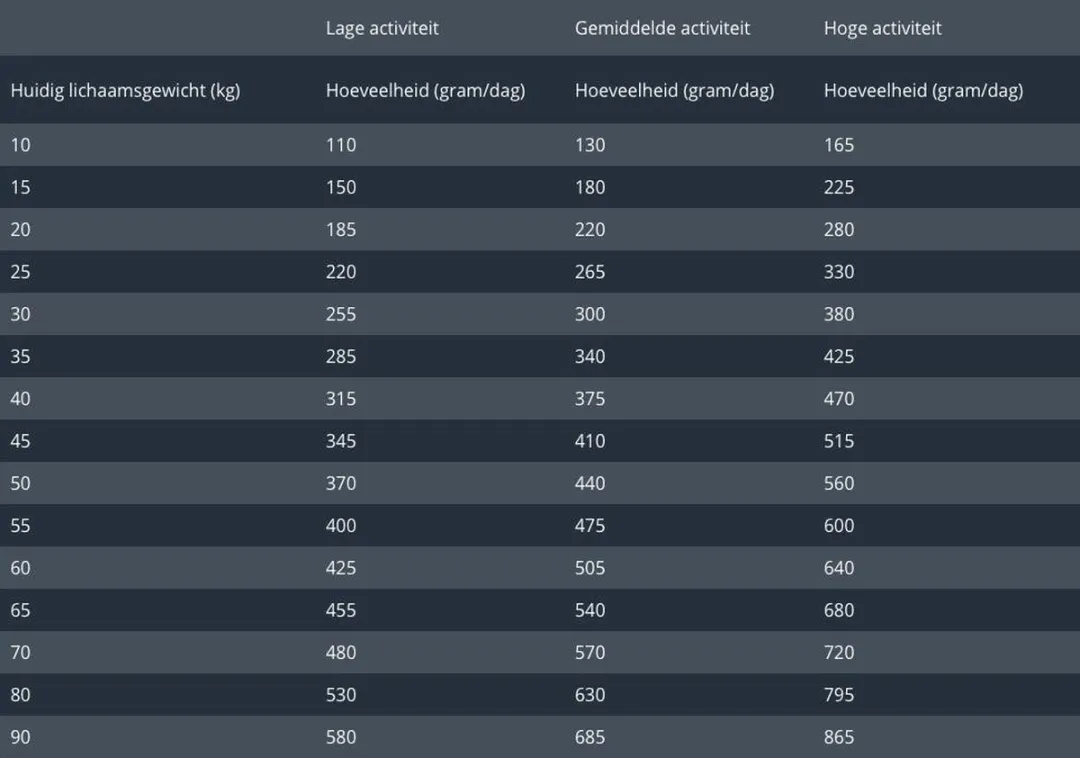Select the 'Huidig lichaamsgewicht (kg)' header cell
1080x758 pixels.
[125, 91]
